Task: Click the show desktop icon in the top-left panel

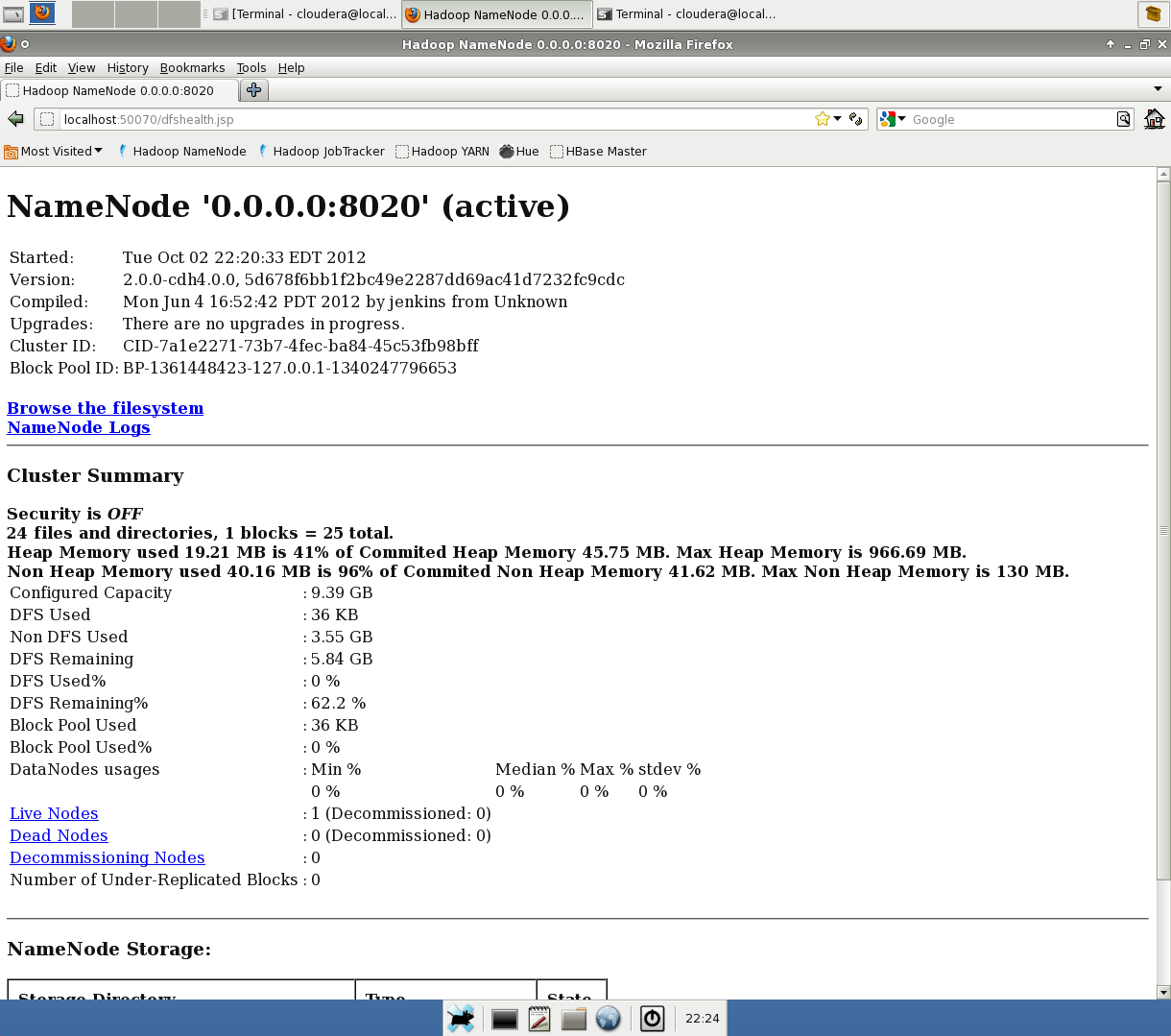Action: click(x=13, y=14)
